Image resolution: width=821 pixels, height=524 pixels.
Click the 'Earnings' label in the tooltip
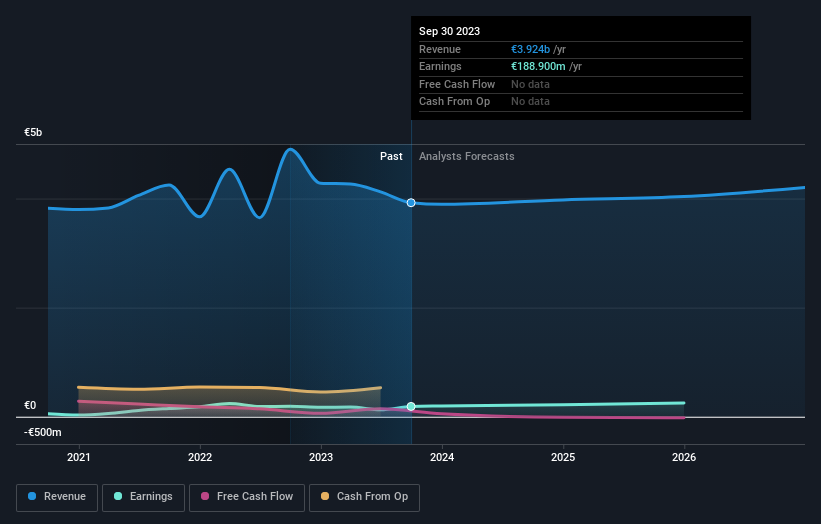pos(440,66)
